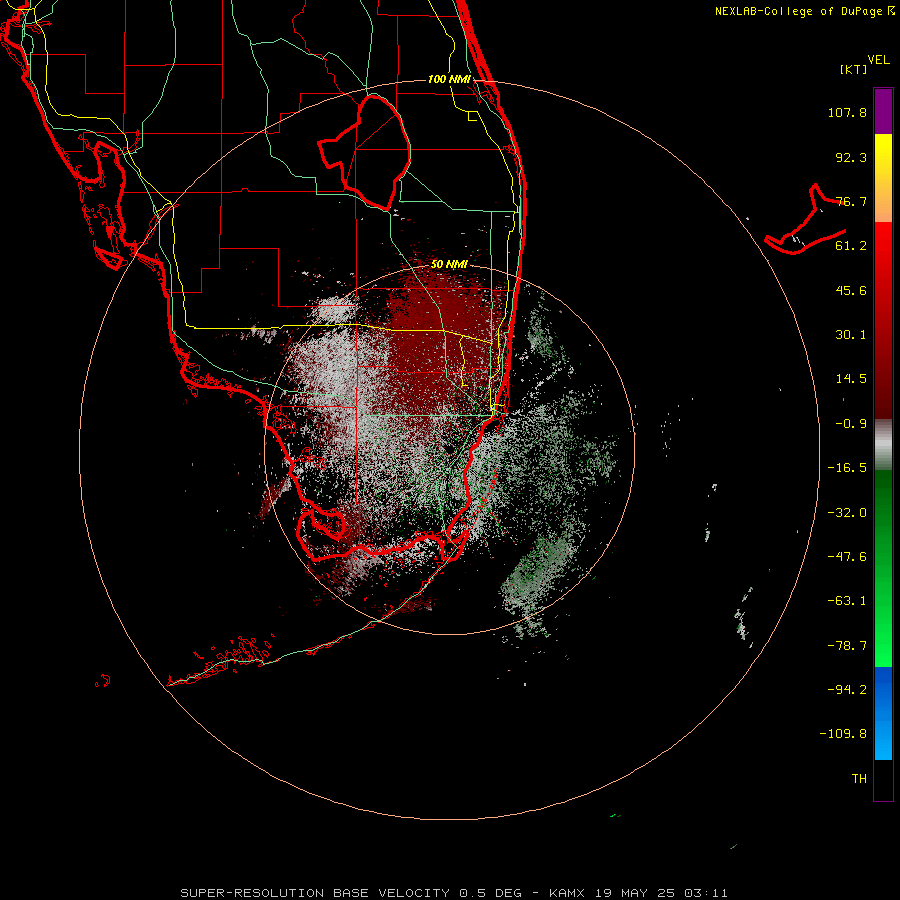
Task: Click the [KT] units label
Action: click(x=854, y=69)
